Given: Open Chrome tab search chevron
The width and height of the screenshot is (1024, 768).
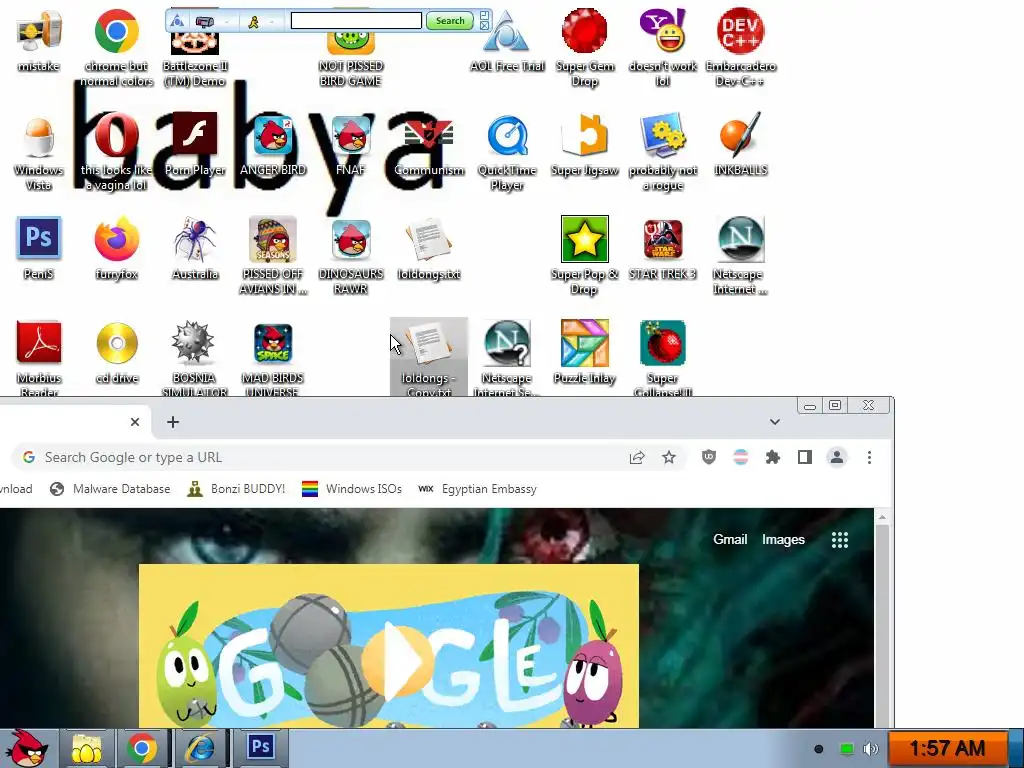Looking at the screenshot, I should [x=775, y=422].
